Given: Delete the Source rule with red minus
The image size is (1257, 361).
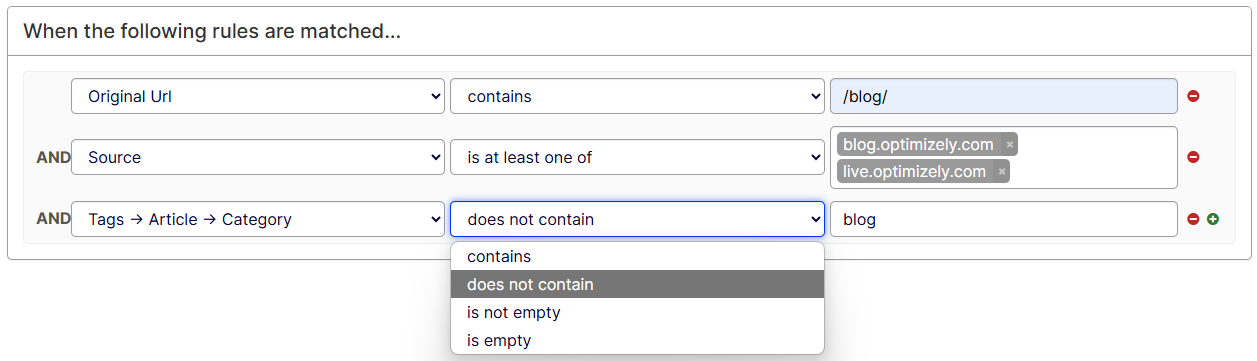Looking at the screenshot, I should coord(1193,157).
